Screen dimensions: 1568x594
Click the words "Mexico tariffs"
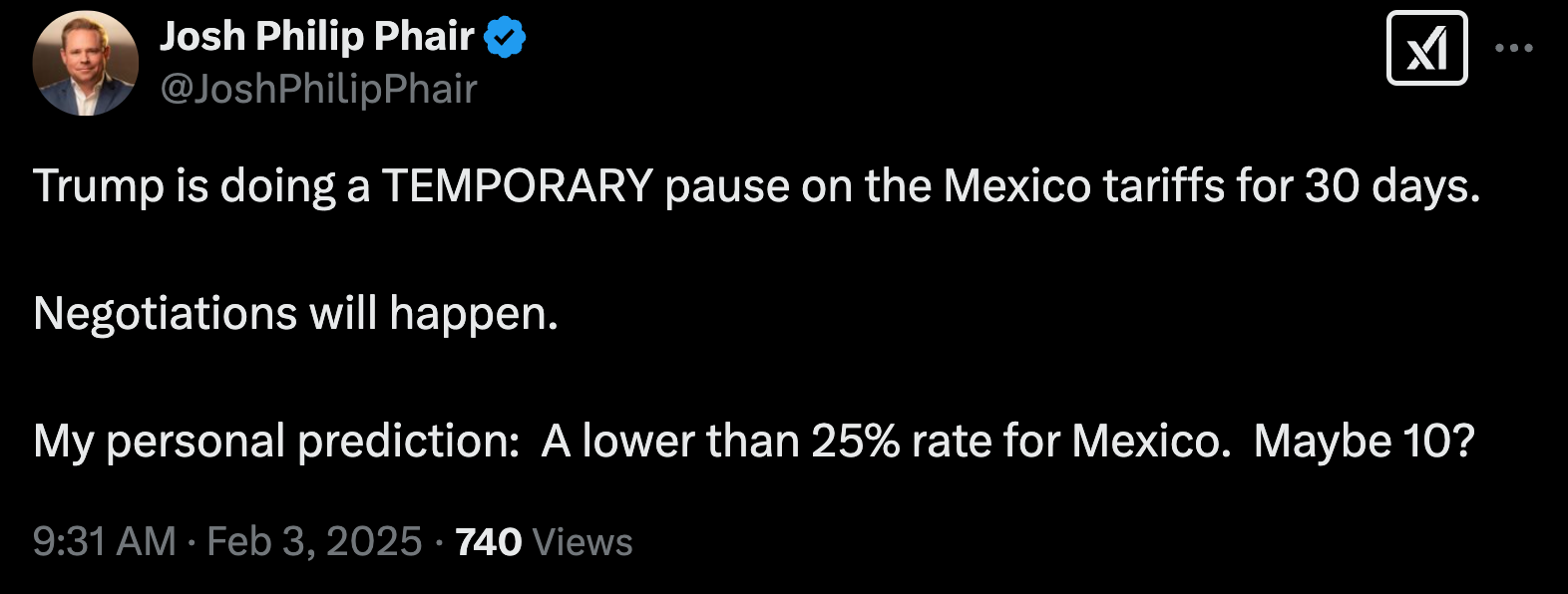[1083, 186]
